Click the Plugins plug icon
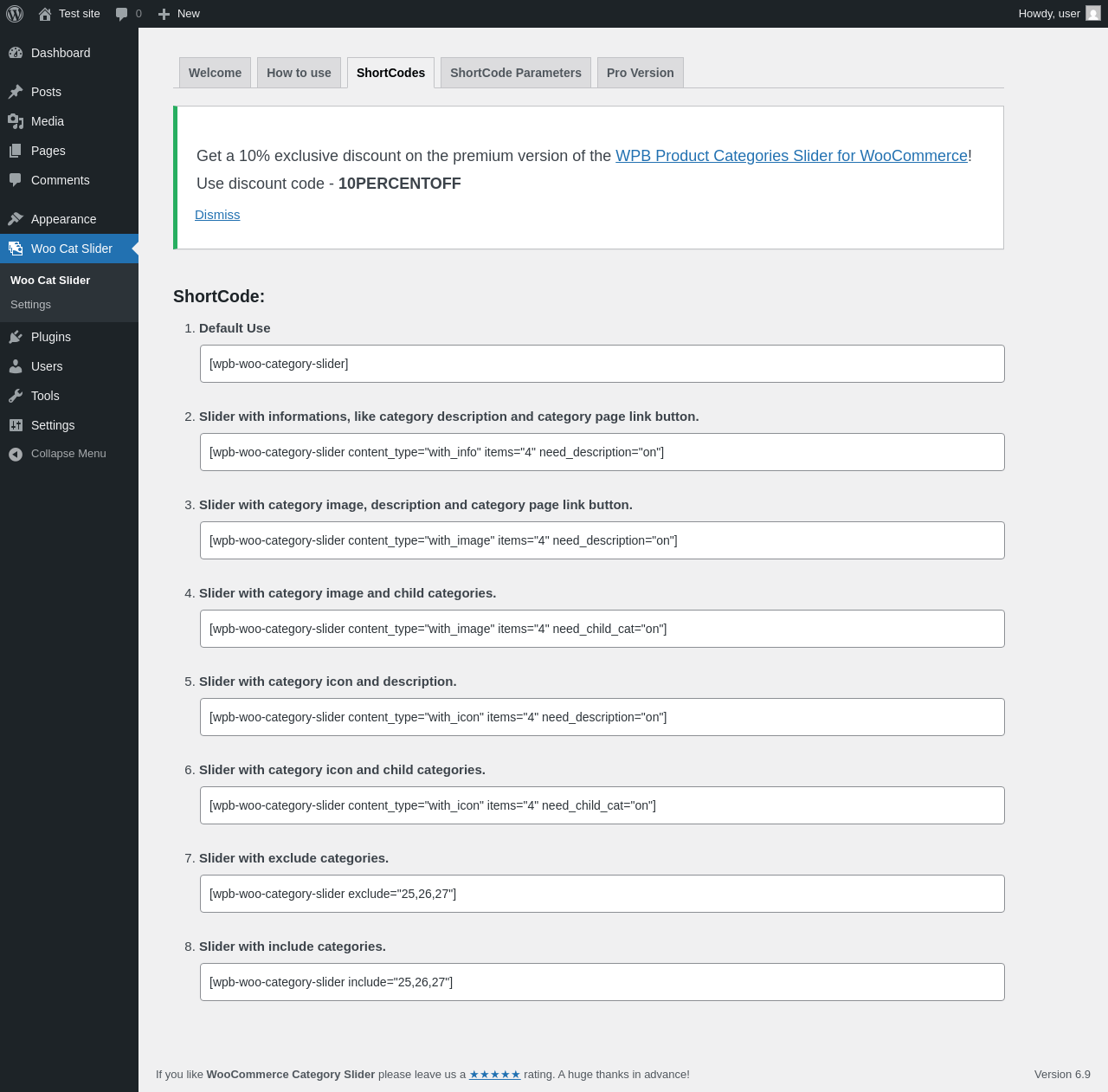The width and height of the screenshot is (1108, 1092). [x=16, y=337]
